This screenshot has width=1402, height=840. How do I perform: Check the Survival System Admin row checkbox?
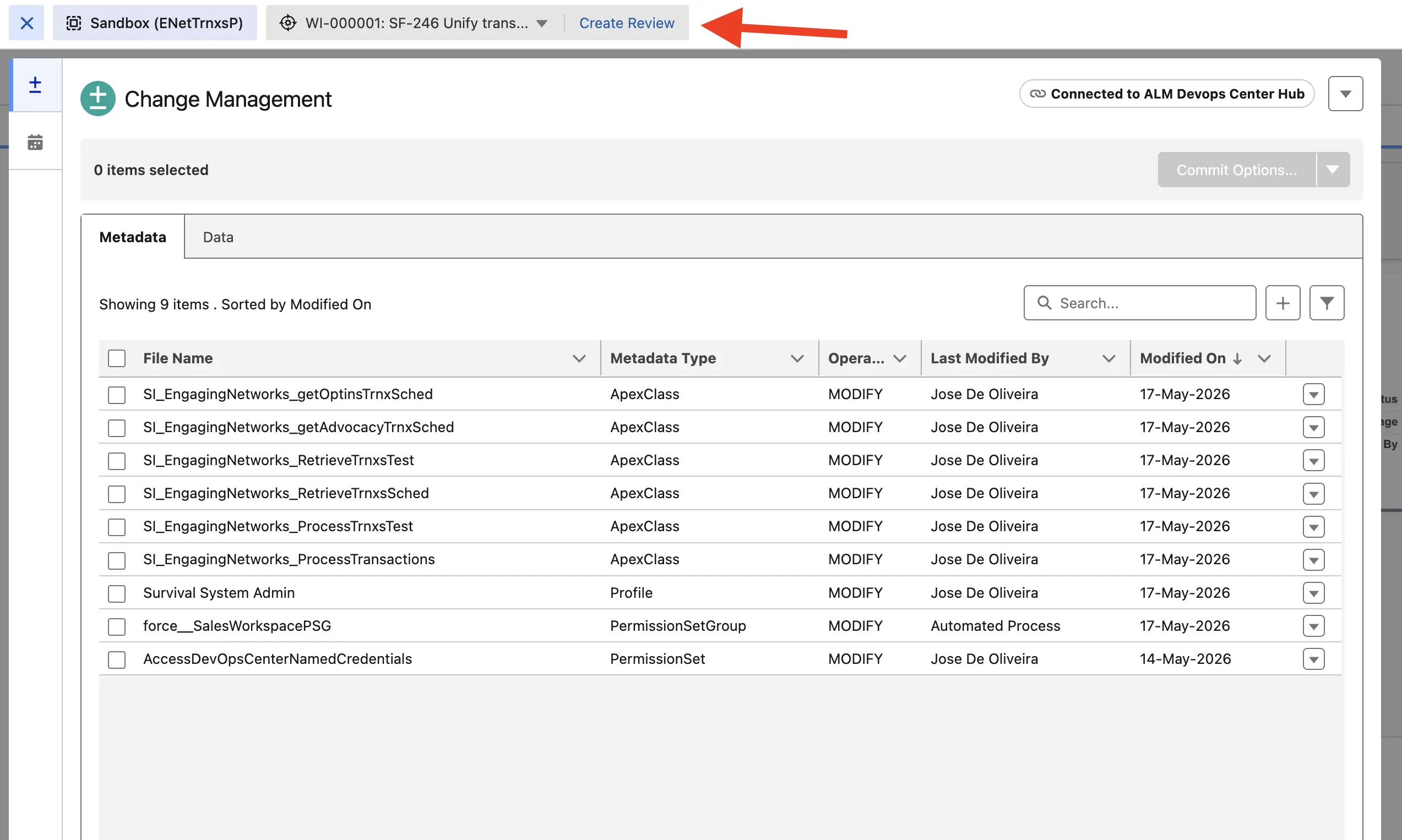117,593
